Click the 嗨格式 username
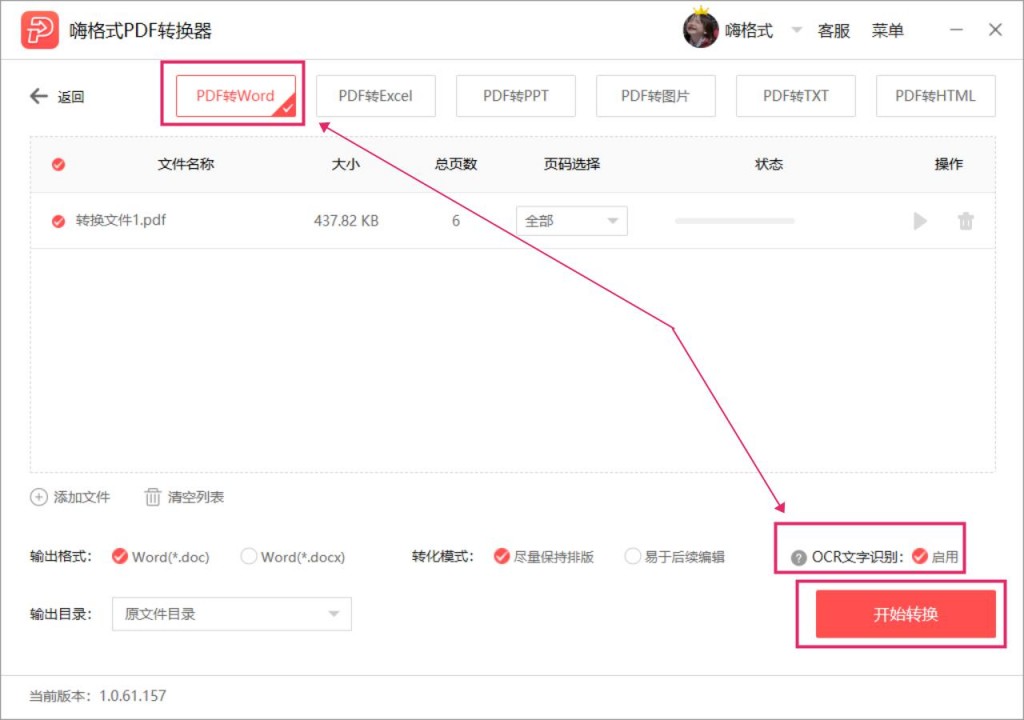Viewport: 1024px width, 720px height. (749, 31)
